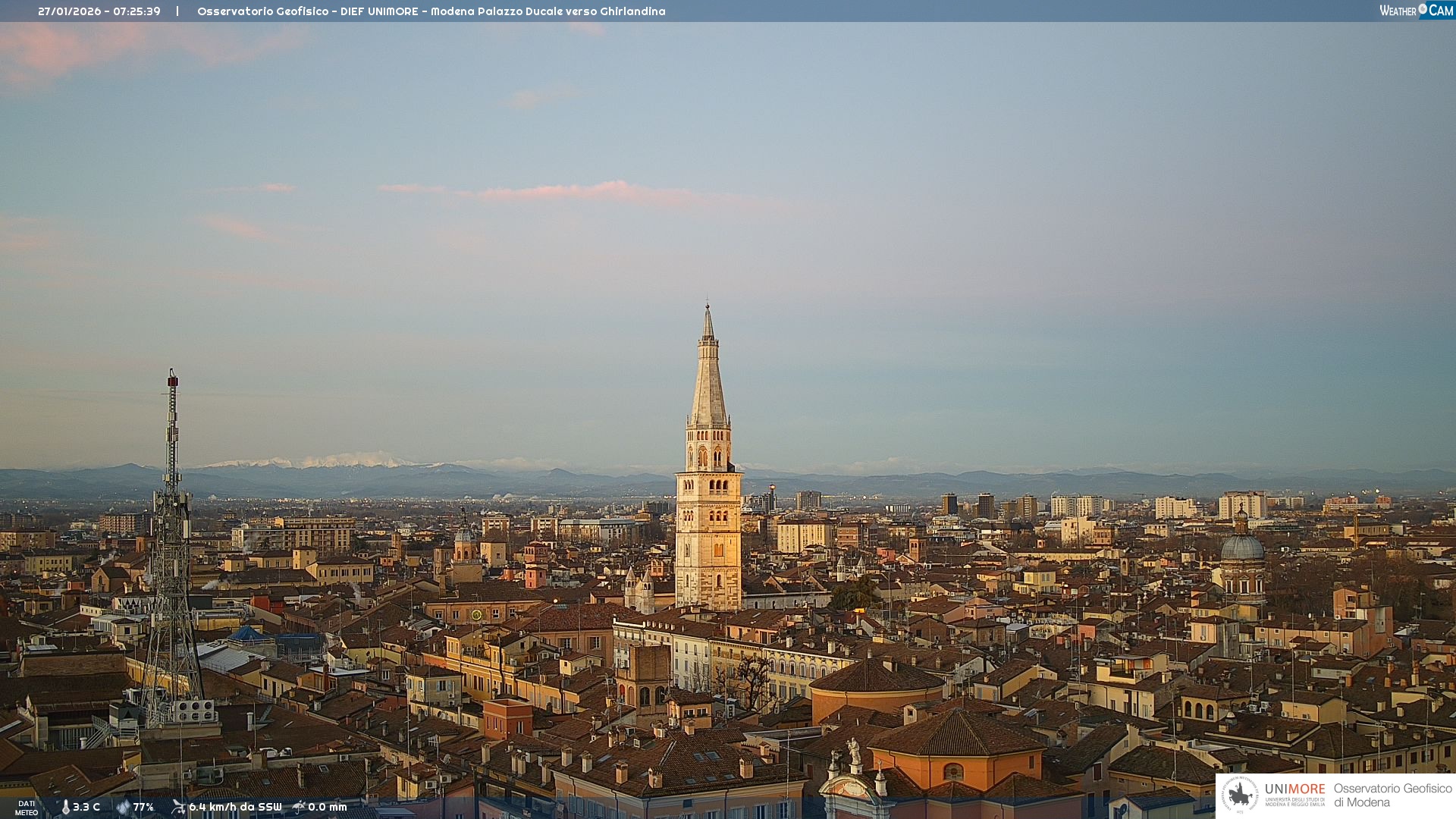1456x819 pixels.
Task: Click the humidity water drops icon
Action: click(x=123, y=808)
